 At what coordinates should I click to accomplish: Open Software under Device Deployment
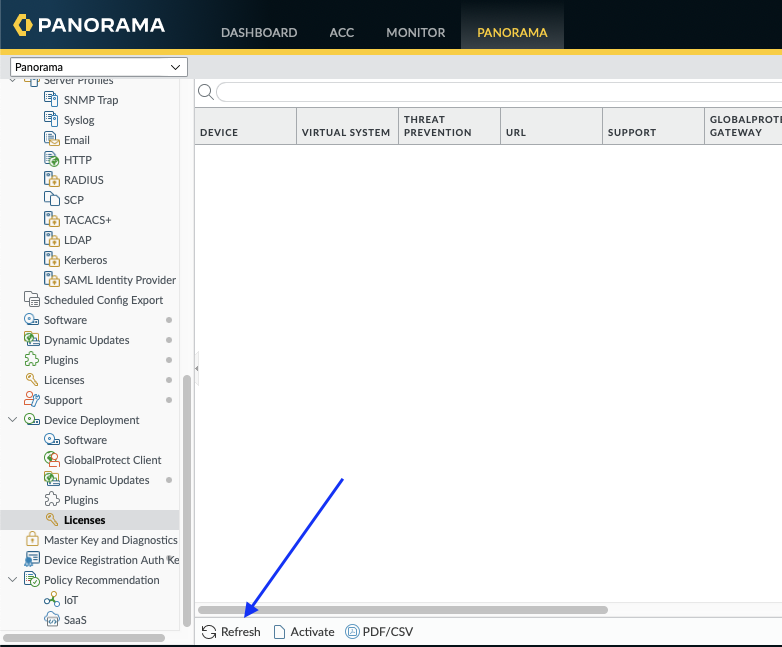click(85, 440)
